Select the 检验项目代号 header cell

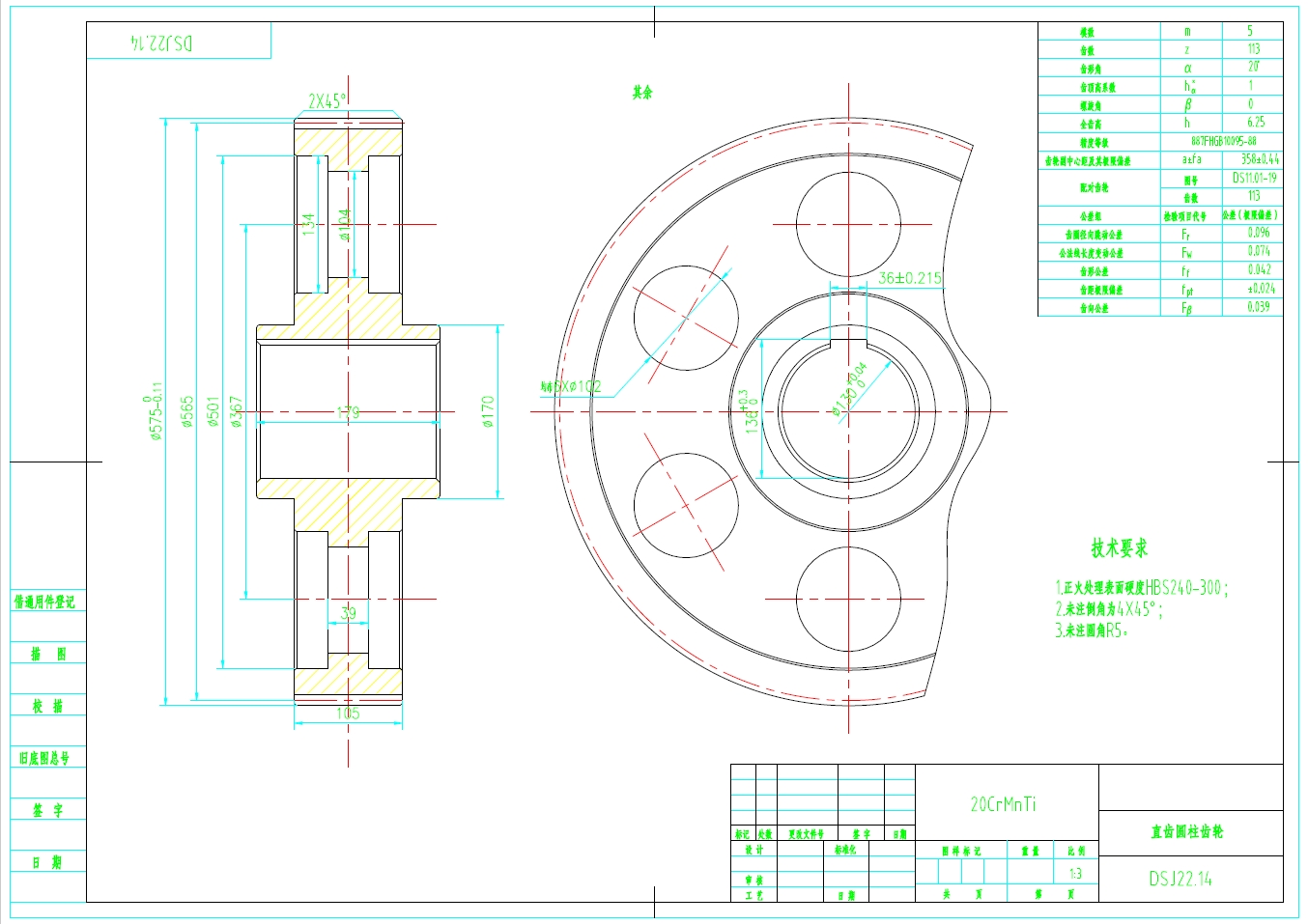pyautogui.click(x=1185, y=215)
